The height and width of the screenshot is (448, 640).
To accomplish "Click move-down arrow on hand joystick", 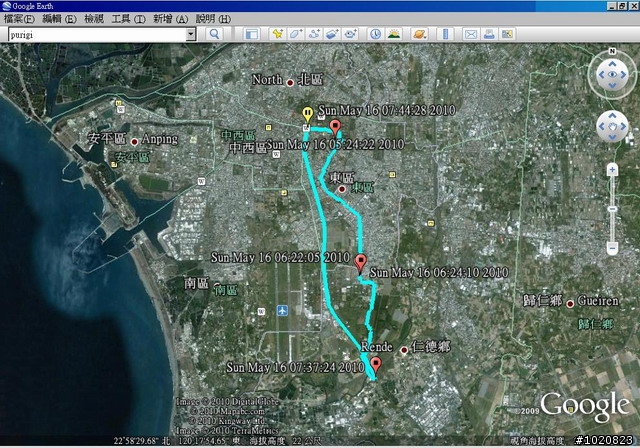I will coord(612,137).
